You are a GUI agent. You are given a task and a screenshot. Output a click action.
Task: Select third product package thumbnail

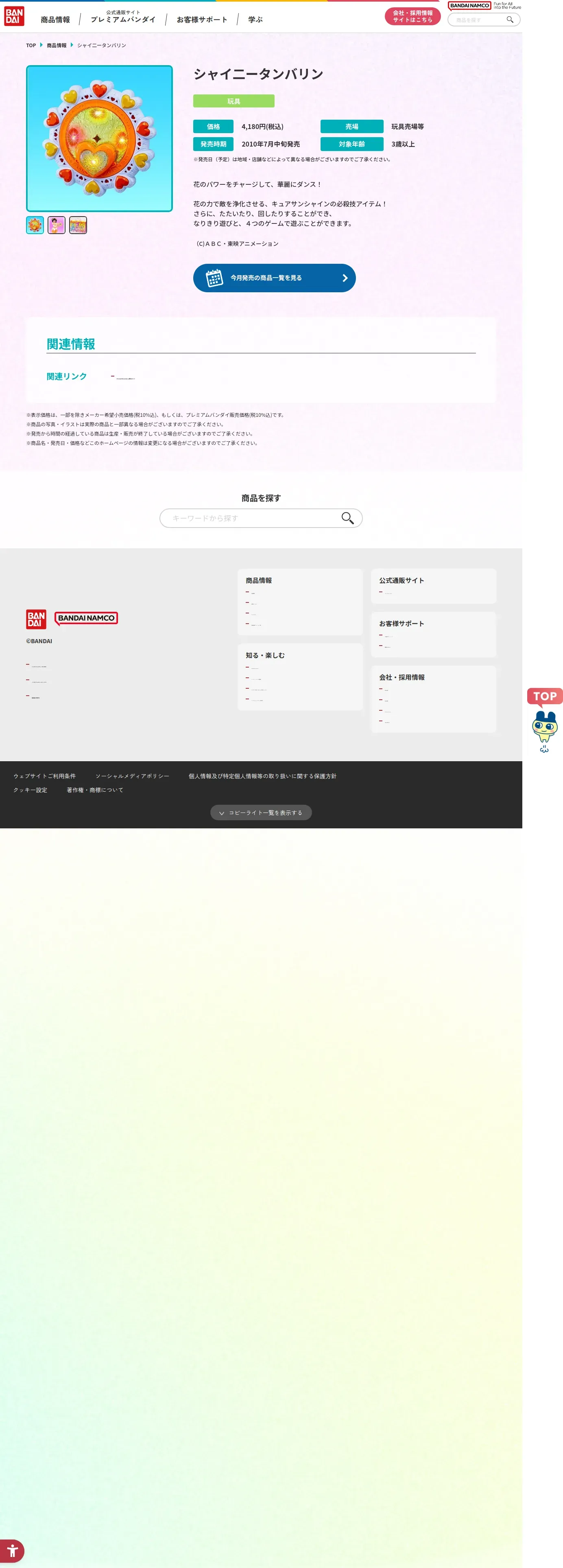78,225
